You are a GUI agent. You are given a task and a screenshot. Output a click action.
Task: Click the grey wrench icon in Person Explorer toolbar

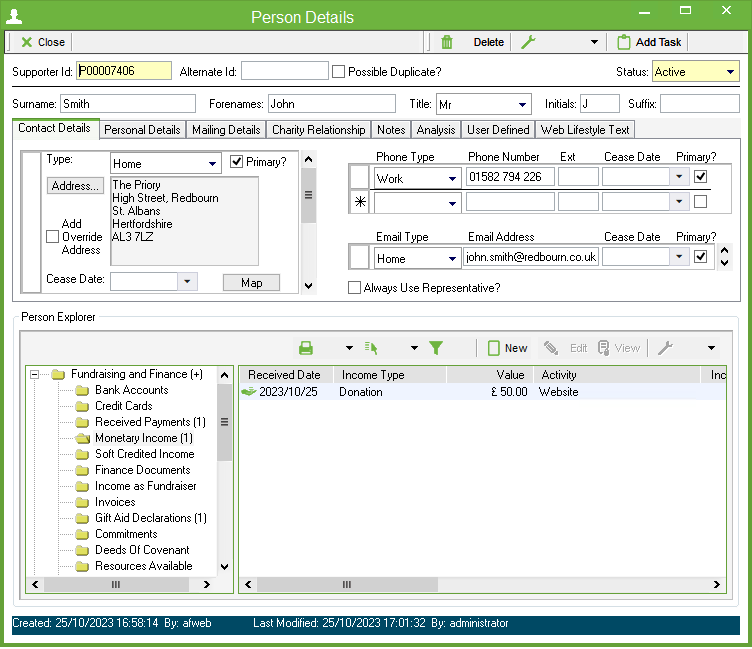(665, 348)
